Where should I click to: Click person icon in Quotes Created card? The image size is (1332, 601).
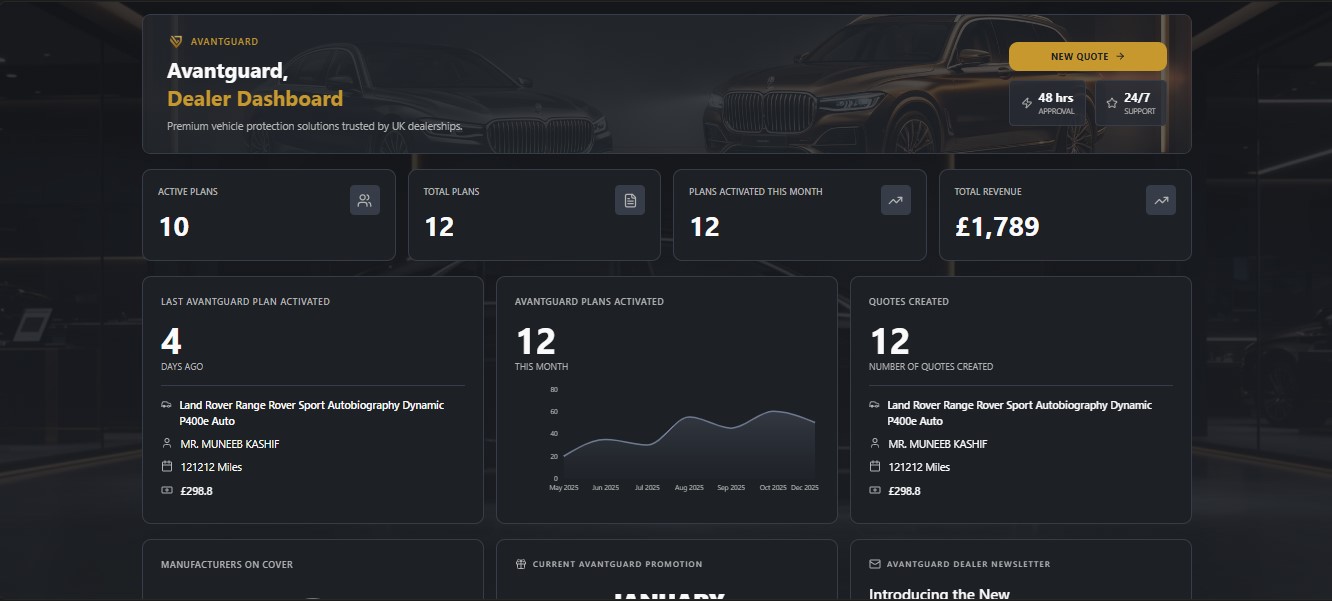click(874, 443)
